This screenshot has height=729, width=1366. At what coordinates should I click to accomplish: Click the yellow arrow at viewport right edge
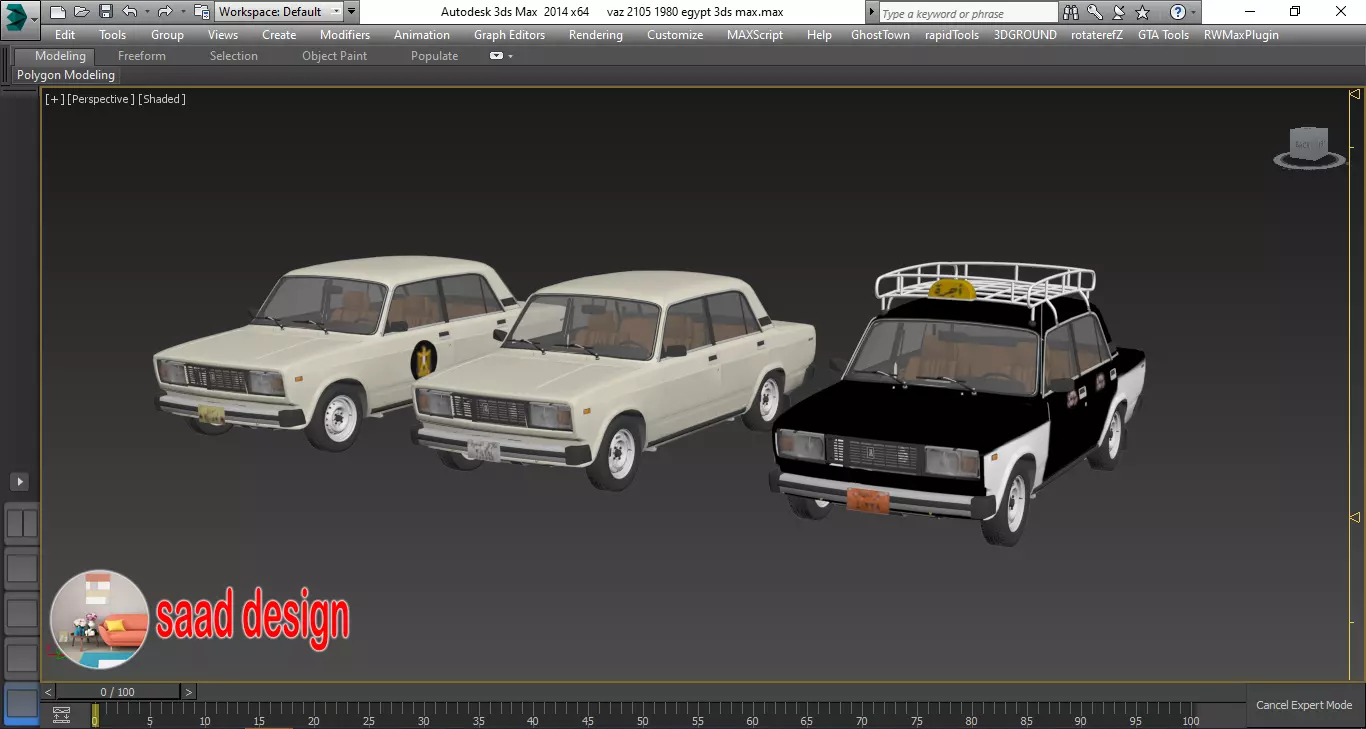tap(1355, 517)
